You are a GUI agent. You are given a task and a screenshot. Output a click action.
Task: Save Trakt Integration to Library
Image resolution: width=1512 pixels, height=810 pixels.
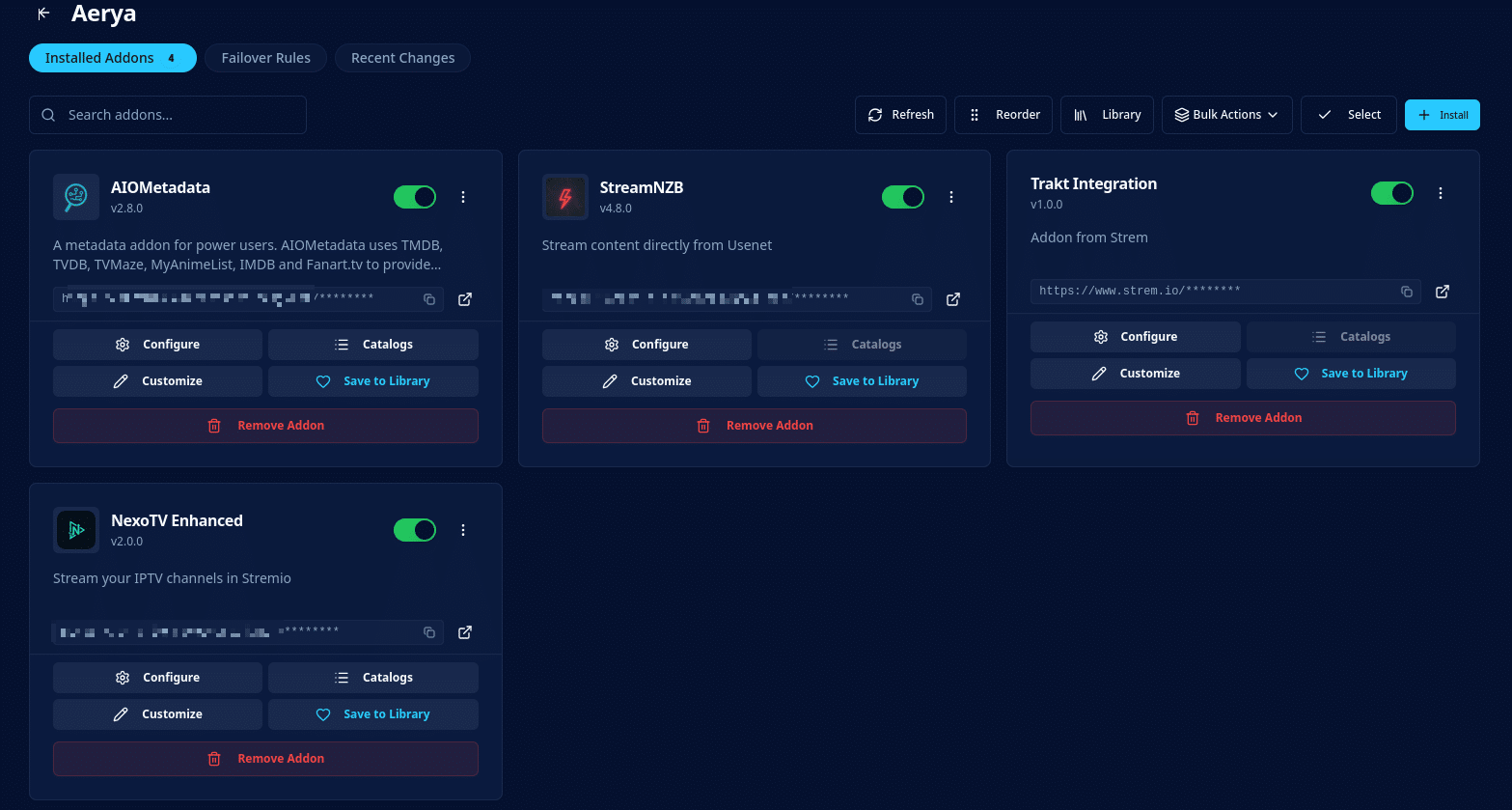tap(1351, 374)
